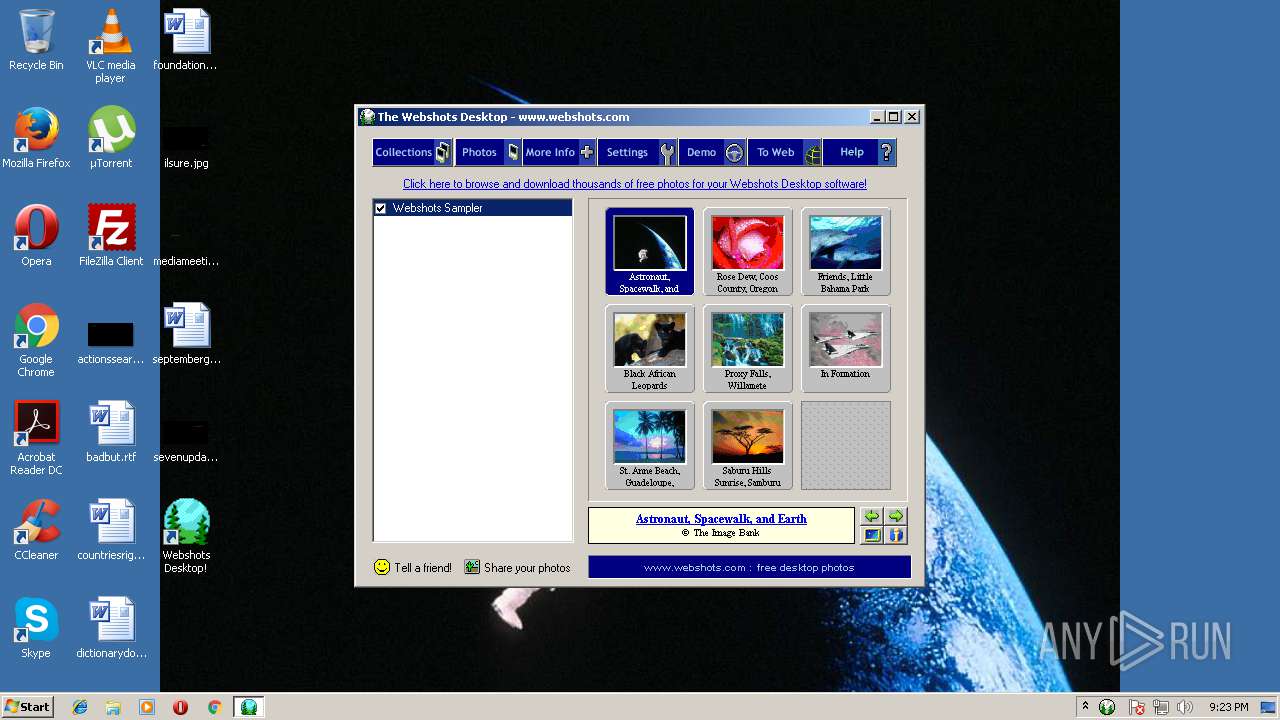Click the volume speaker tray icon

click(x=1185, y=707)
